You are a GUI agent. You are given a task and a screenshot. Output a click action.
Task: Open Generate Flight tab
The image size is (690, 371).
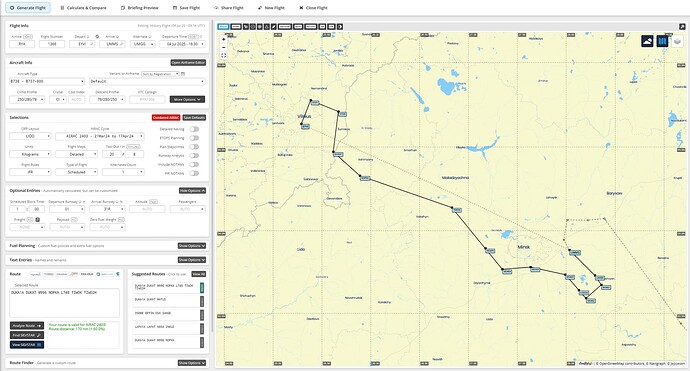(28, 7)
